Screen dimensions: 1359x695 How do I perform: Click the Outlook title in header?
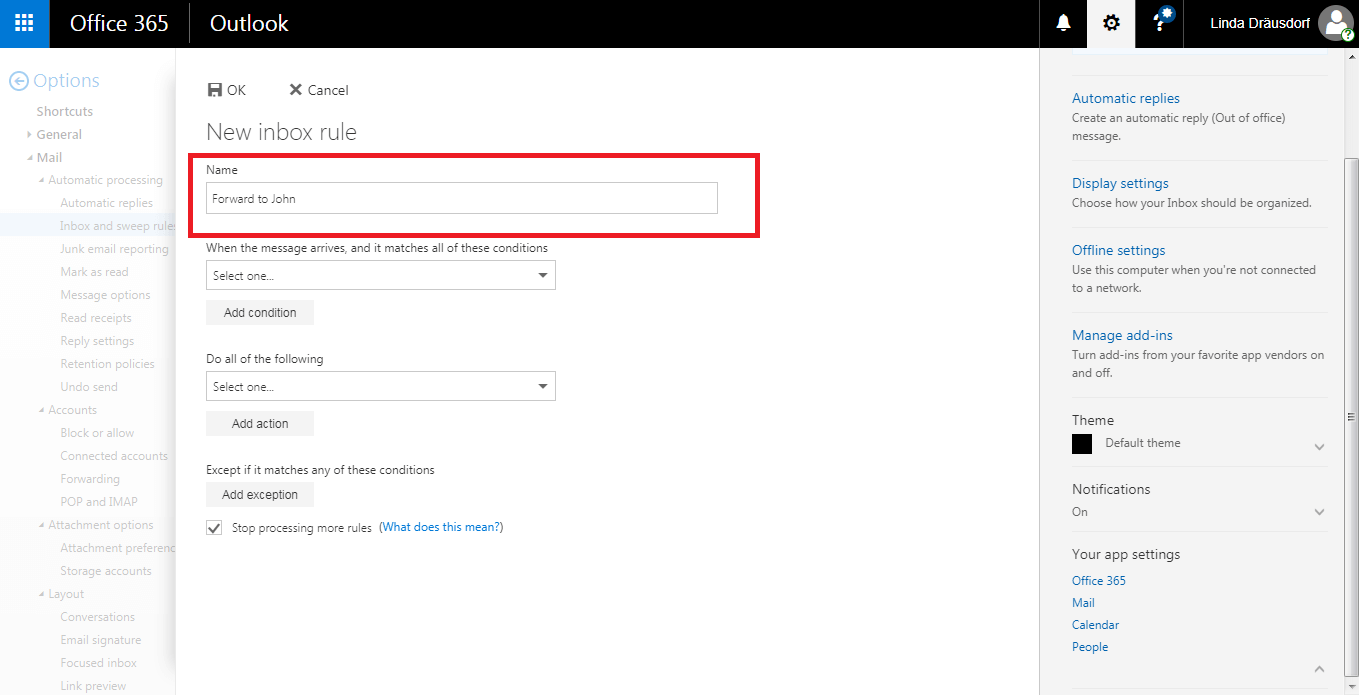click(249, 23)
